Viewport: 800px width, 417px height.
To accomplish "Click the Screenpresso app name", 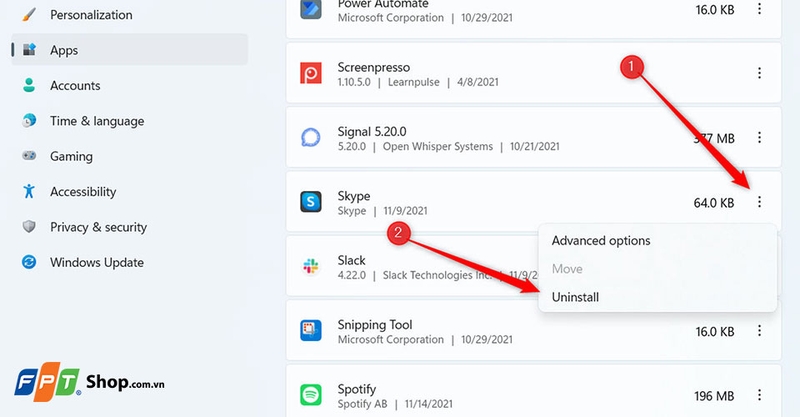I will click(x=373, y=67).
